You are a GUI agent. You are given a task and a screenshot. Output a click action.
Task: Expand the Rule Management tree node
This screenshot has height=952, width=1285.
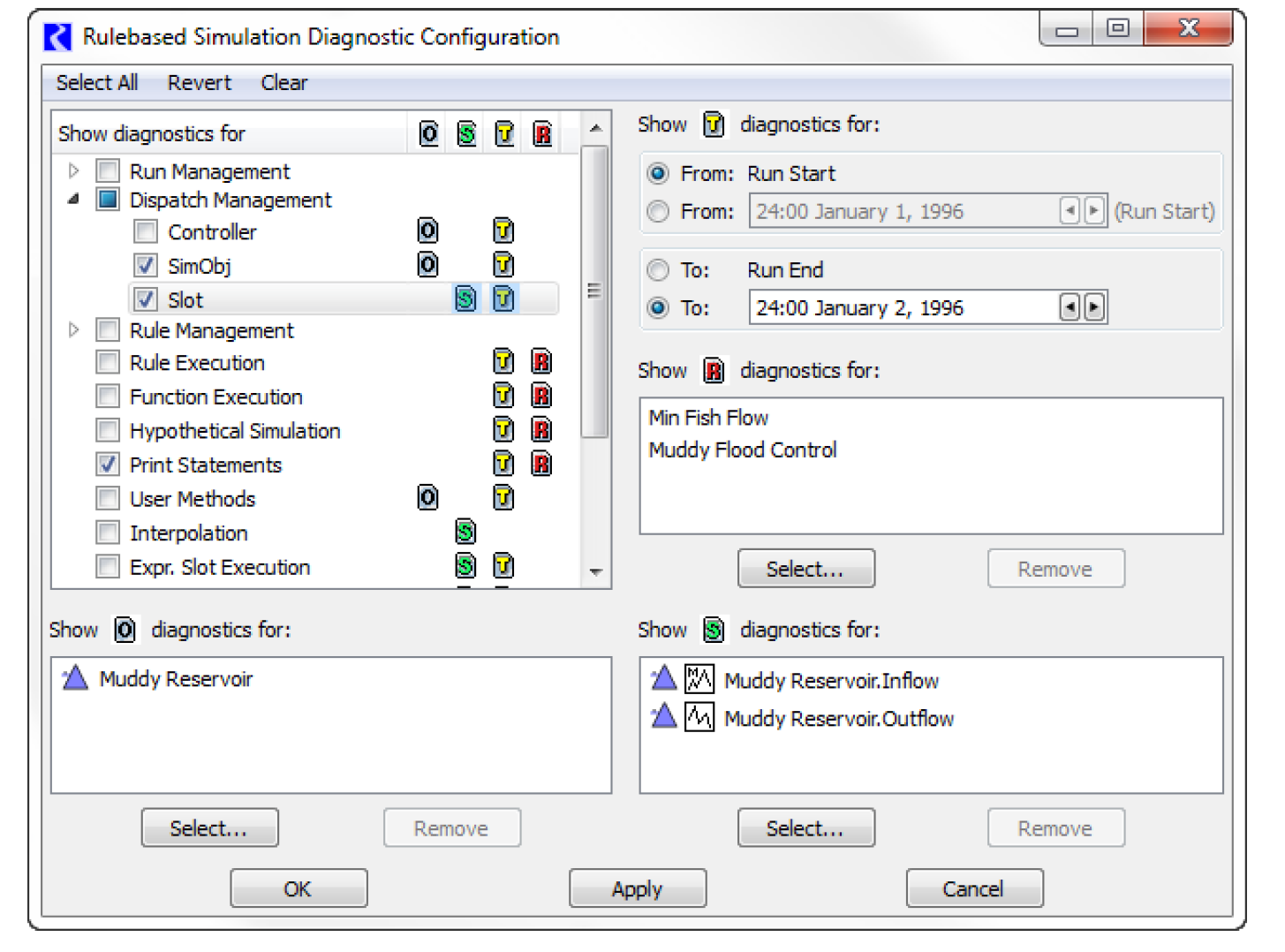tap(74, 330)
